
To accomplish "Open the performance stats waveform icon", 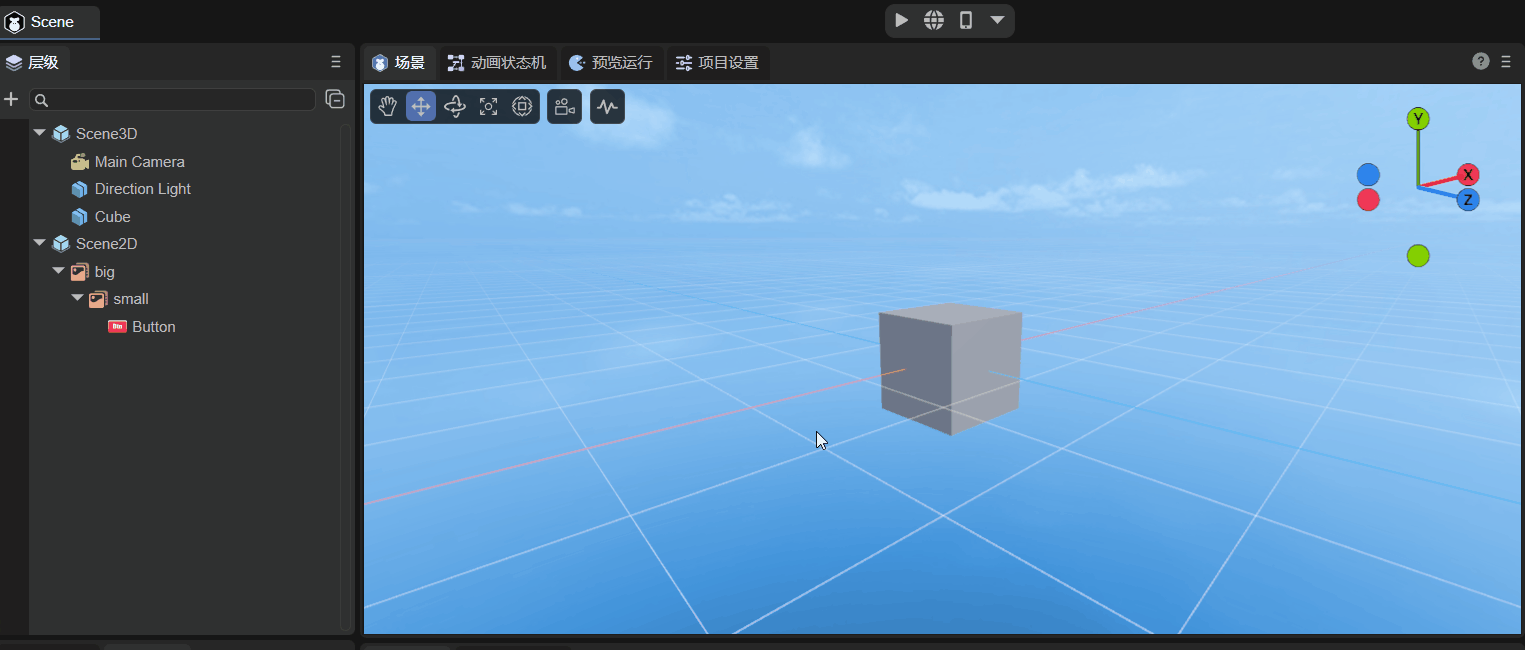I will [608, 107].
